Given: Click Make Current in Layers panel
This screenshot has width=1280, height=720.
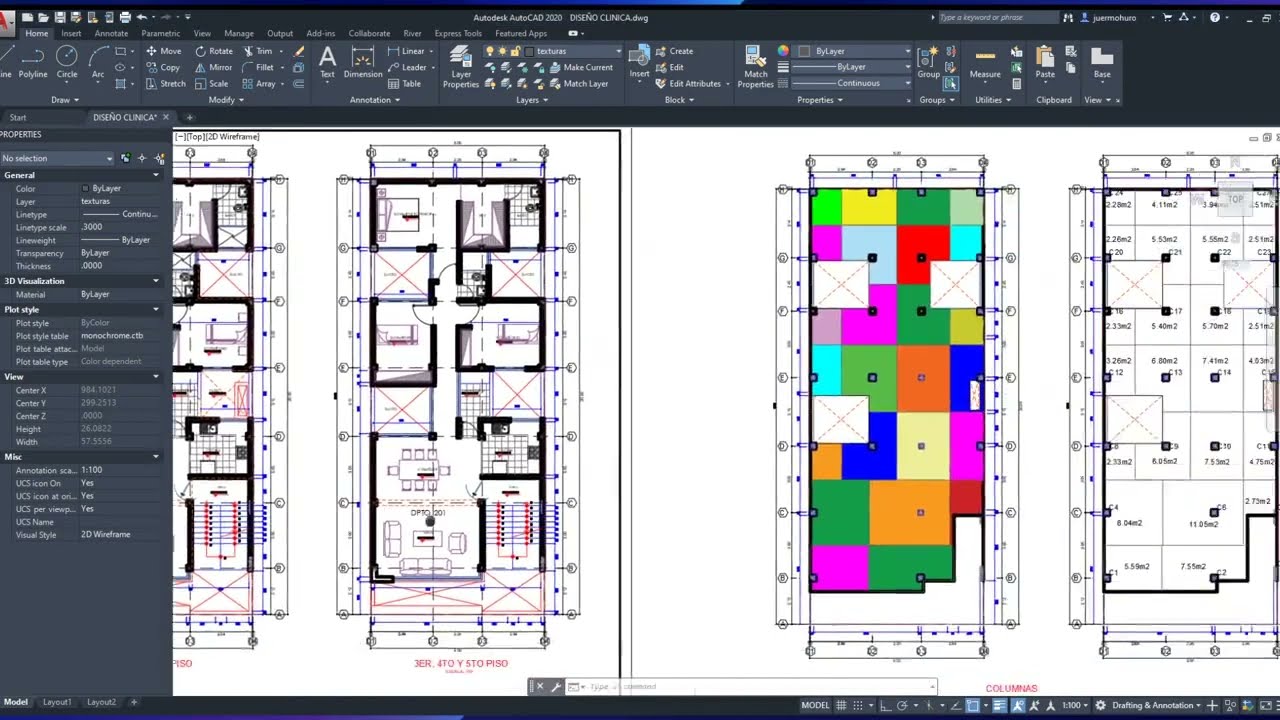Looking at the screenshot, I should click(x=581, y=67).
